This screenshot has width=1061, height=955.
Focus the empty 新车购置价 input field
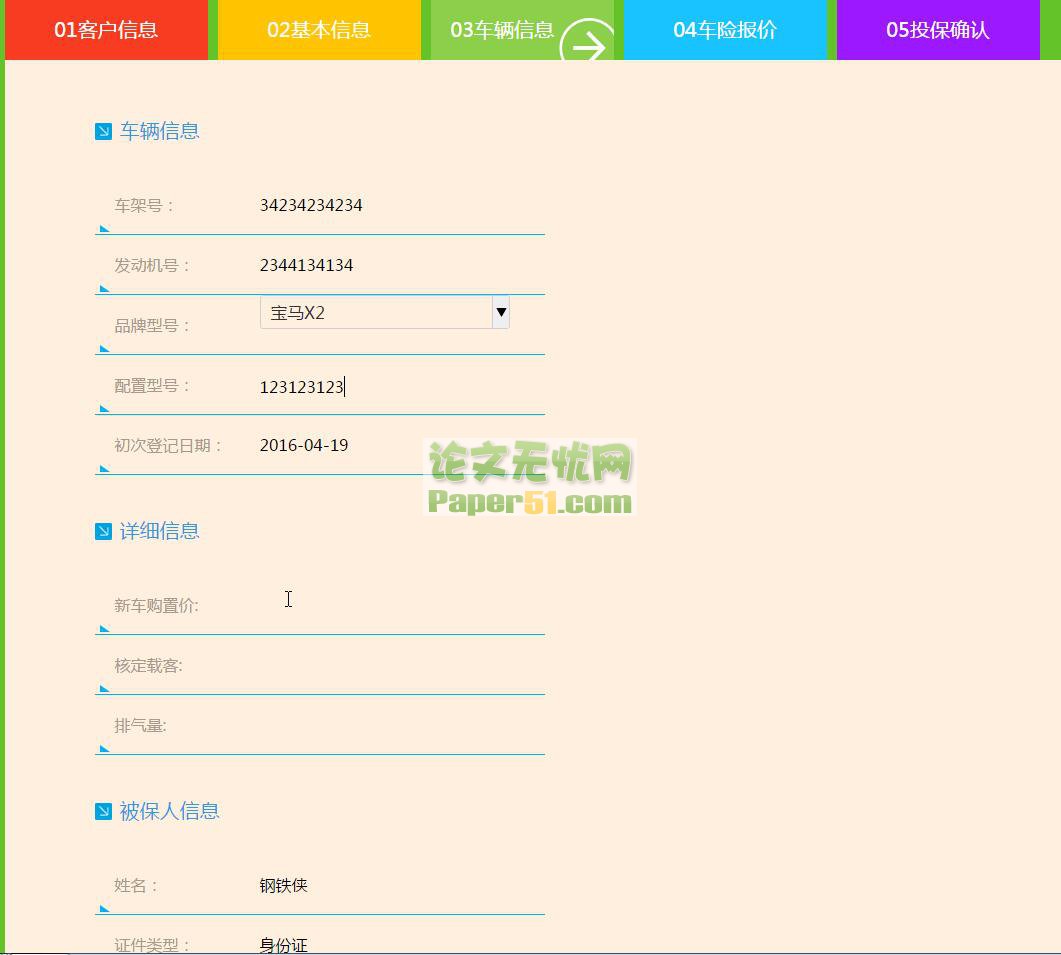pos(402,605)
